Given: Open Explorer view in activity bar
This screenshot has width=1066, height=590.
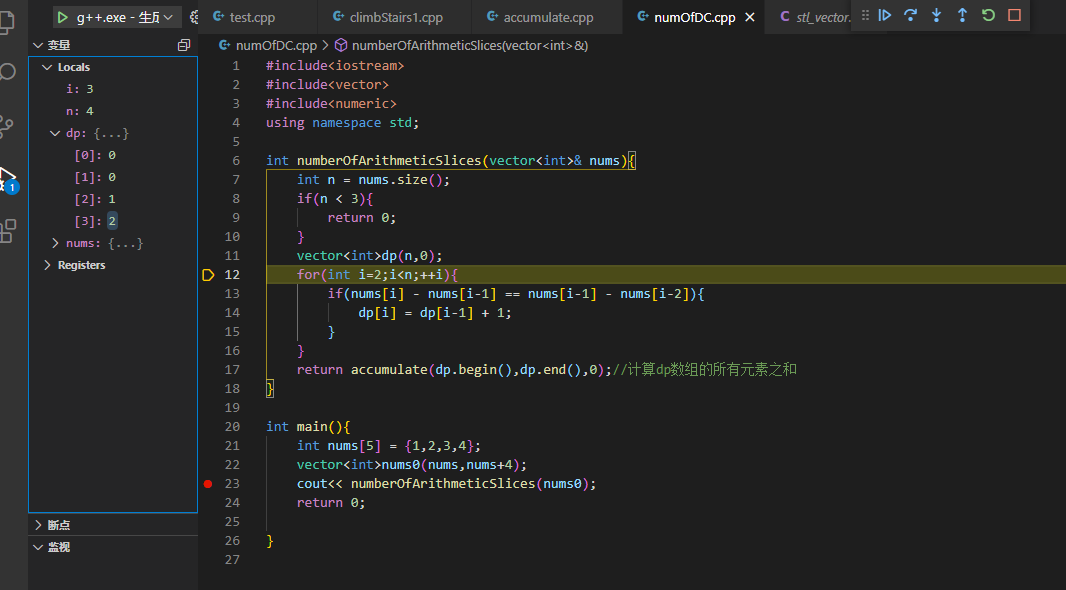Looking at the screenshot, I should [x=7, y=20].
